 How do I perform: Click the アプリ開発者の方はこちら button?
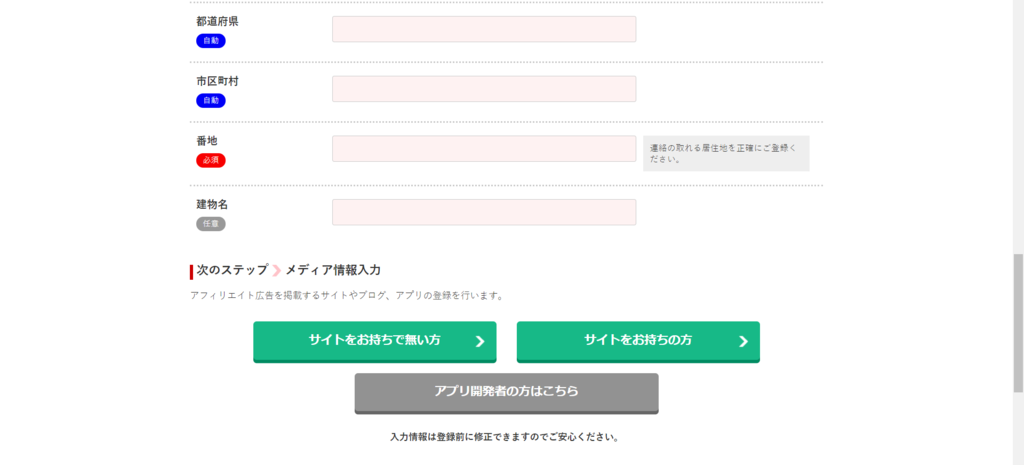[x=506, y=393]
